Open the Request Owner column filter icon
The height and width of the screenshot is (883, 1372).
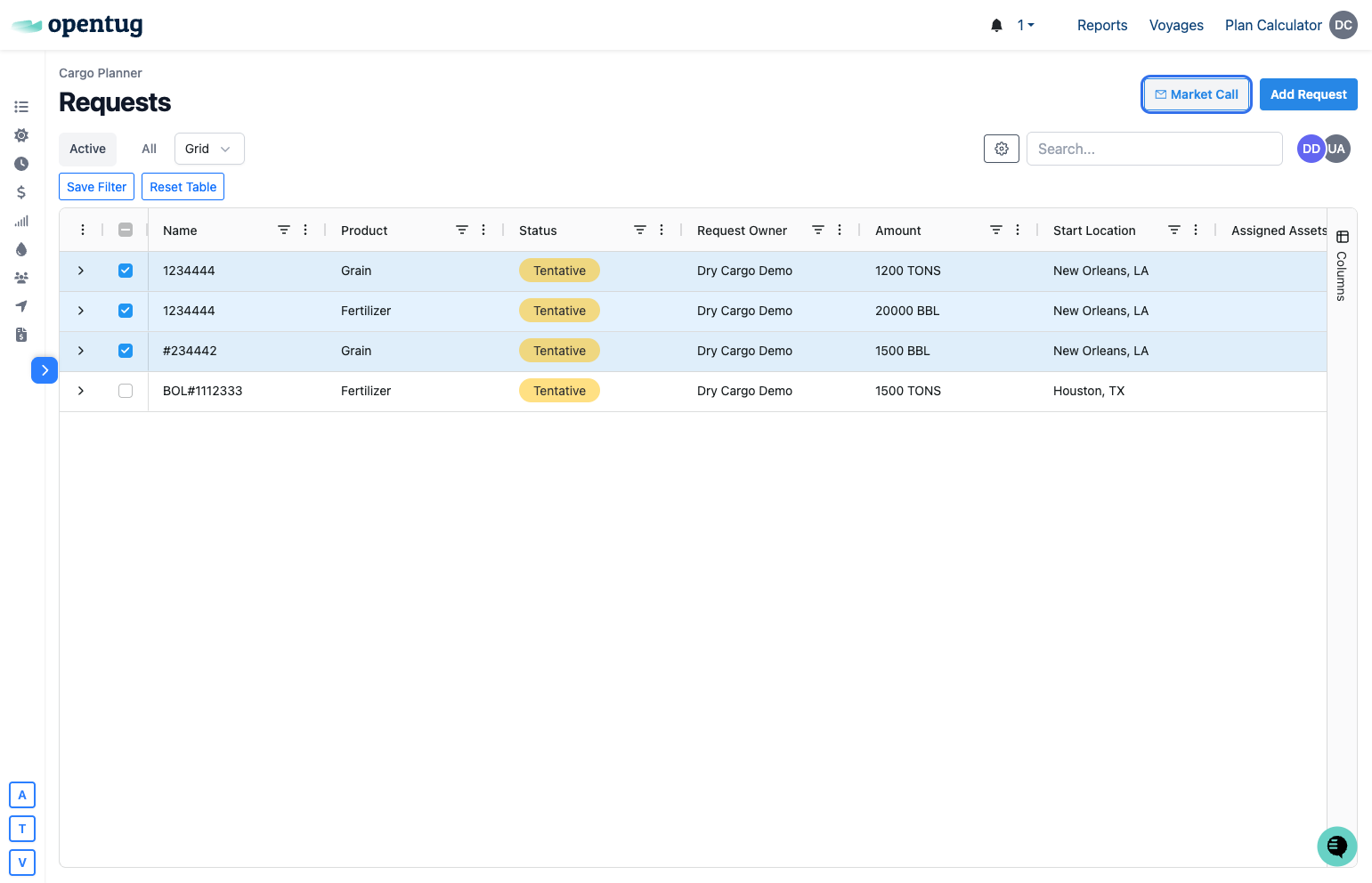click(x=818, y=230)
